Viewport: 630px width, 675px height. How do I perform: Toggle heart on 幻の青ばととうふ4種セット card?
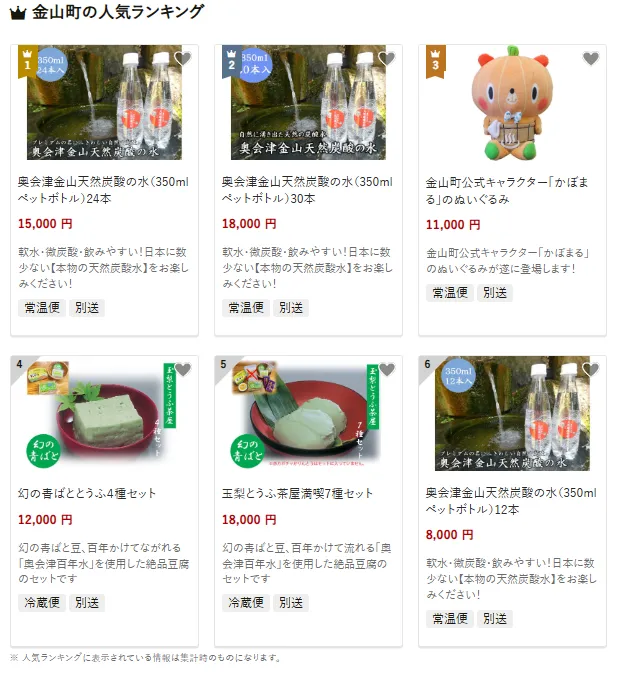click(183, 369)
